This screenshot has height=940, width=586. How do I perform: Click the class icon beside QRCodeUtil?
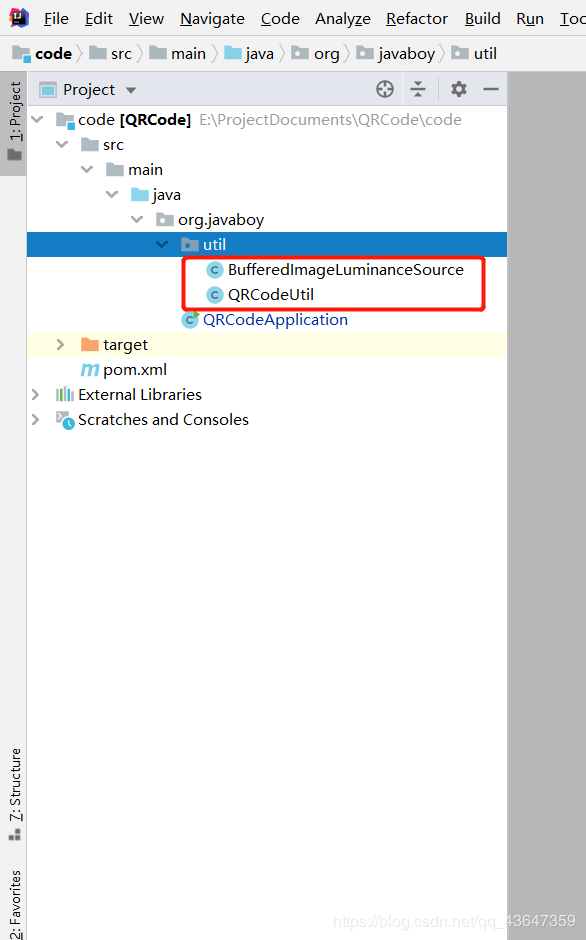(x=215, y=295)
